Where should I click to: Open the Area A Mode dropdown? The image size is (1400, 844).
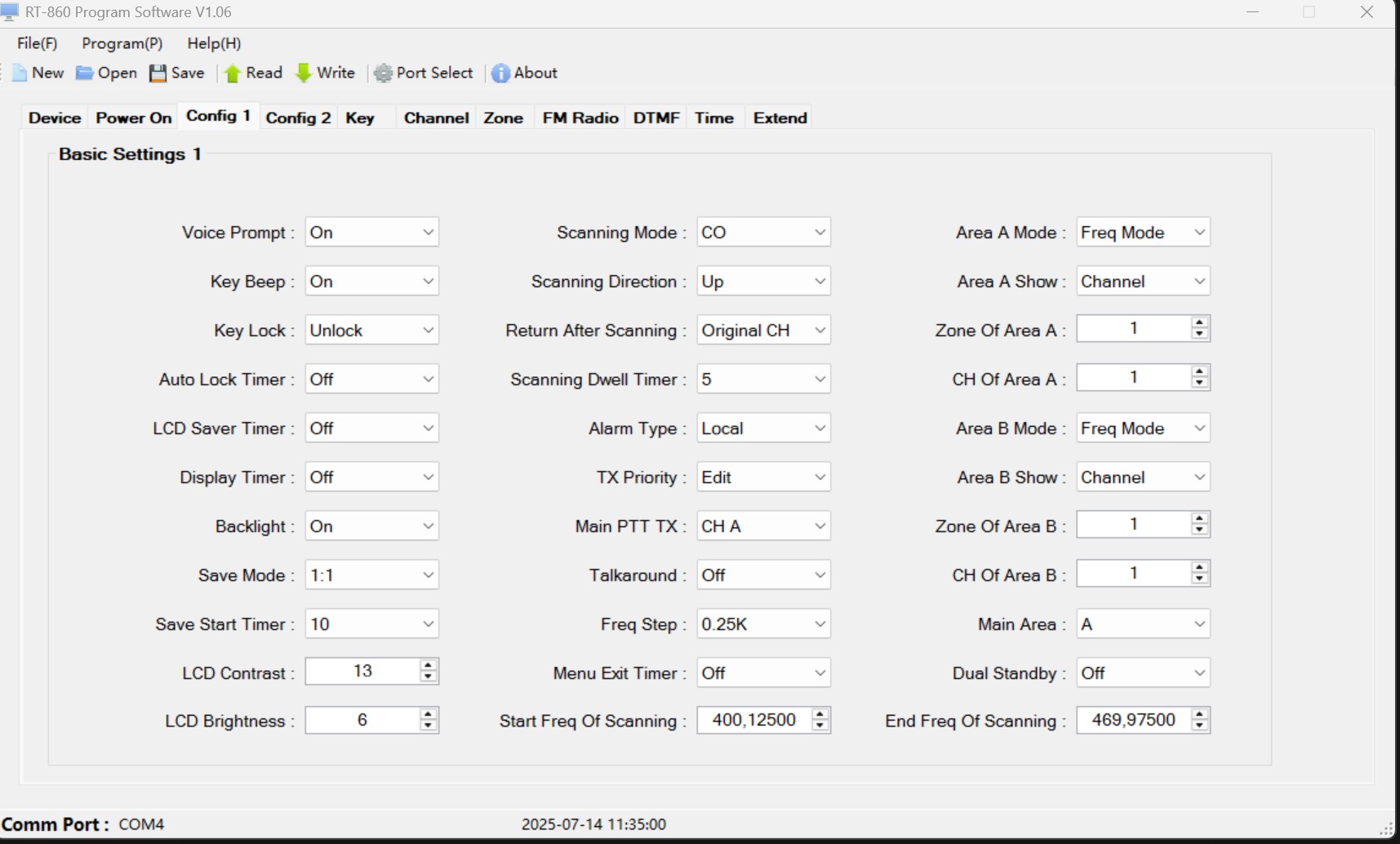pyautogui.click(x=1199, y=233)
